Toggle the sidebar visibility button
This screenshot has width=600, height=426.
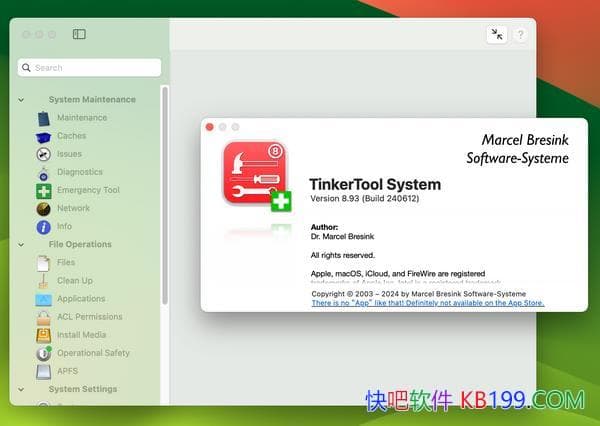pyautogui.click(x=79, y=34)
